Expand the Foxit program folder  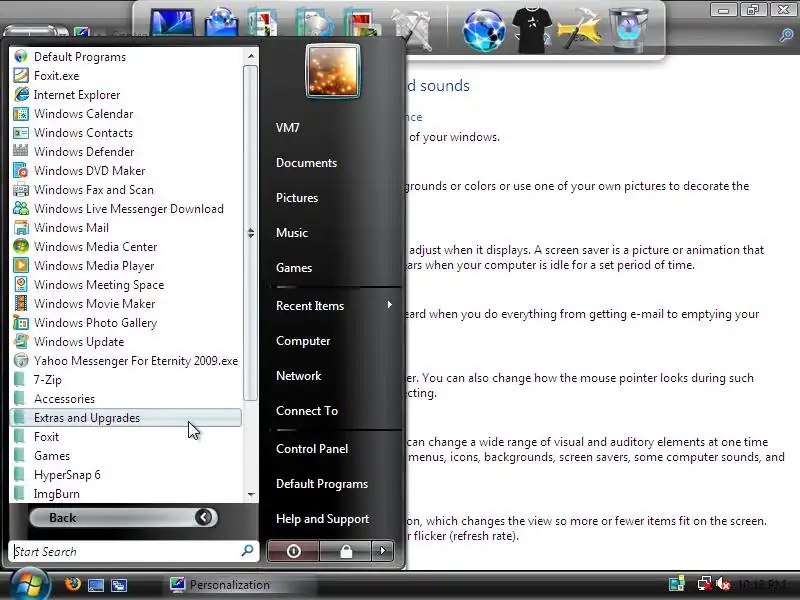pos(126,437)
